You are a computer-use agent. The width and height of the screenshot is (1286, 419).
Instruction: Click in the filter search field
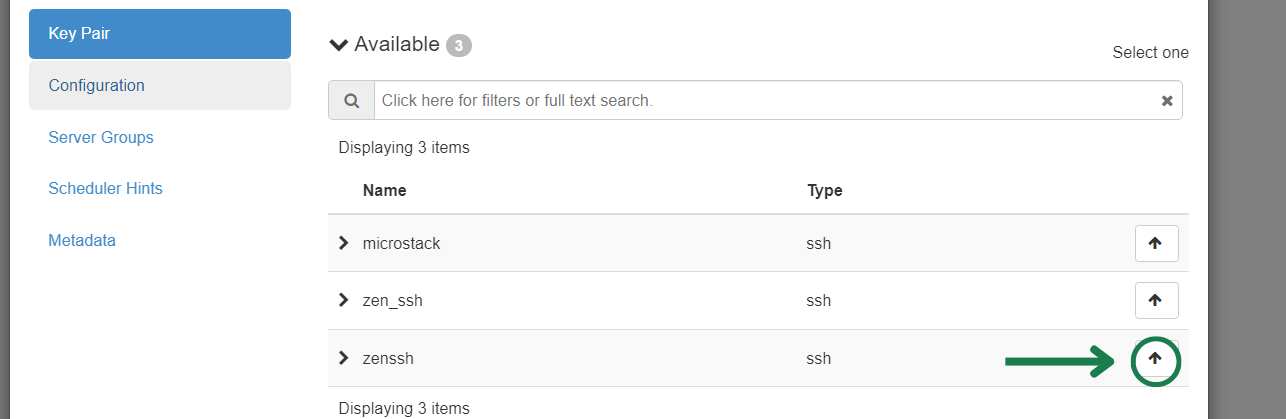click(765, 101)
